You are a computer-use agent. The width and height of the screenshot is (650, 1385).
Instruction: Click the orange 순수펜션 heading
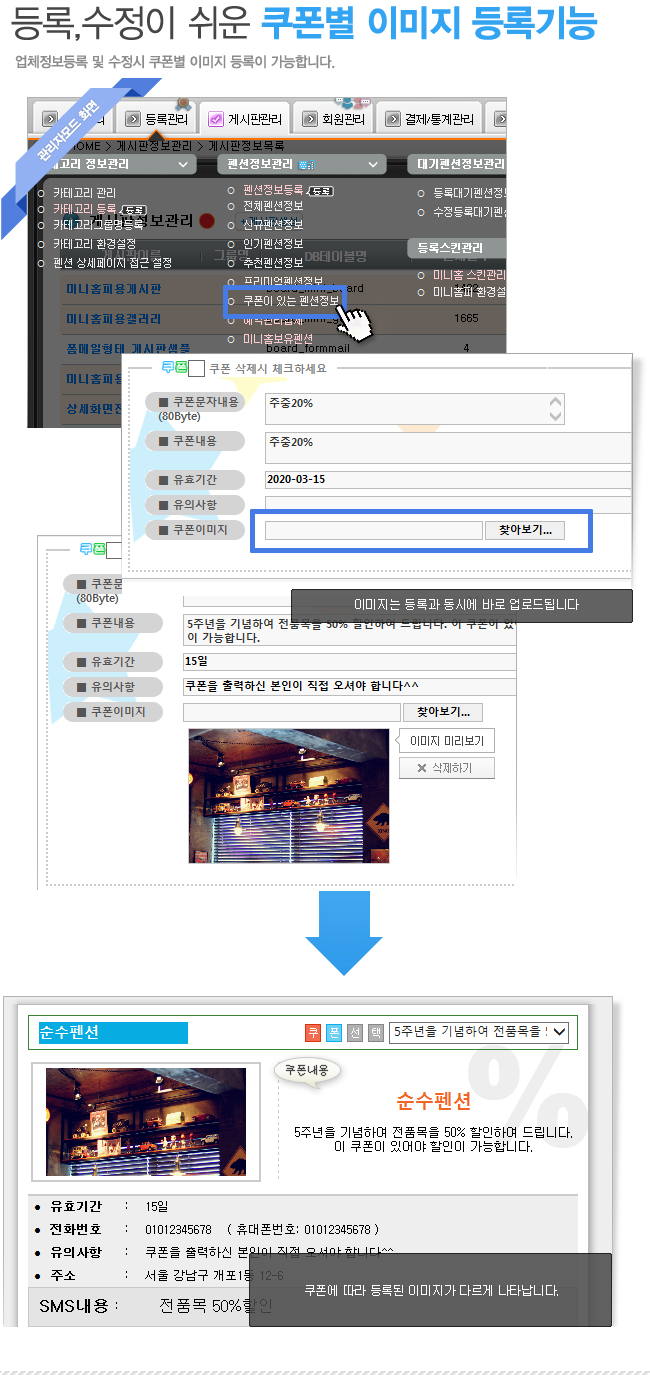[433, 1102]
